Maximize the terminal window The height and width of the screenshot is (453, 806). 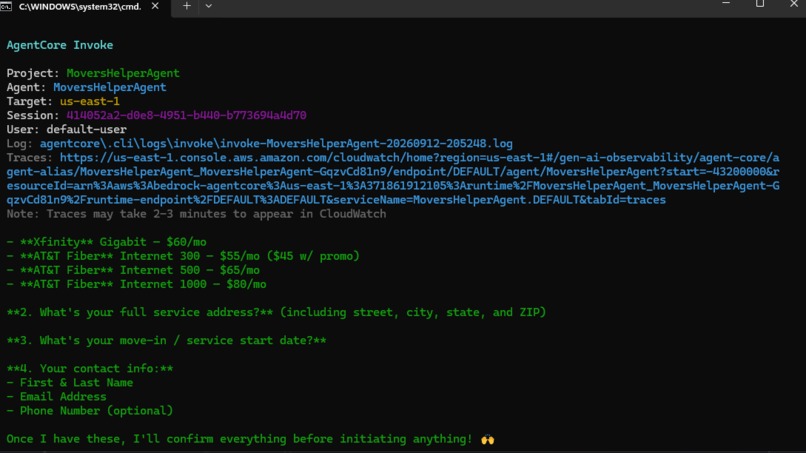coord(760,4)
